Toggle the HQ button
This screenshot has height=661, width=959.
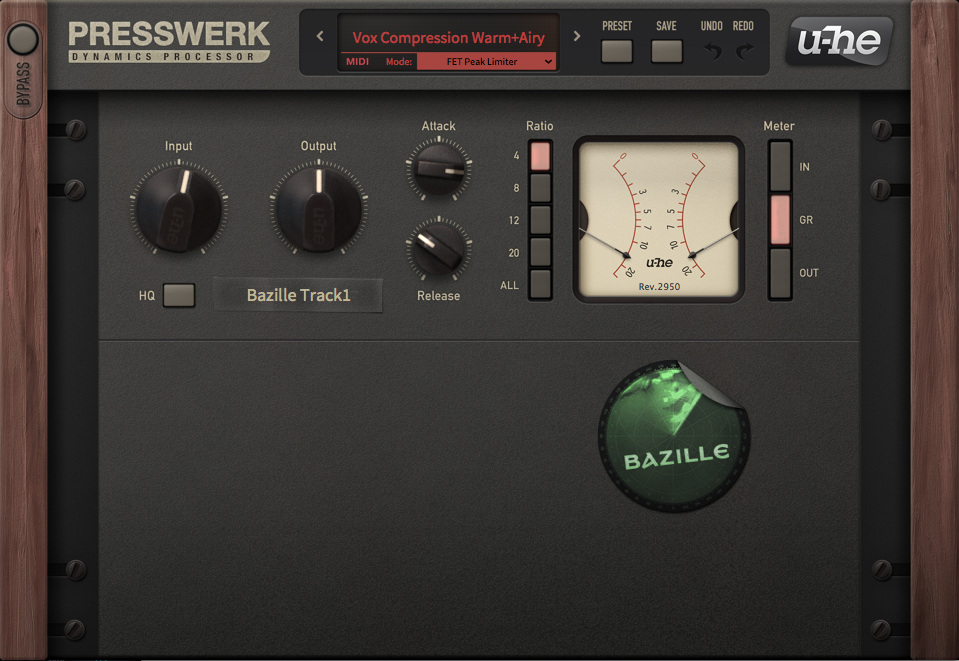pyautogui.click(x=179, y=295)
